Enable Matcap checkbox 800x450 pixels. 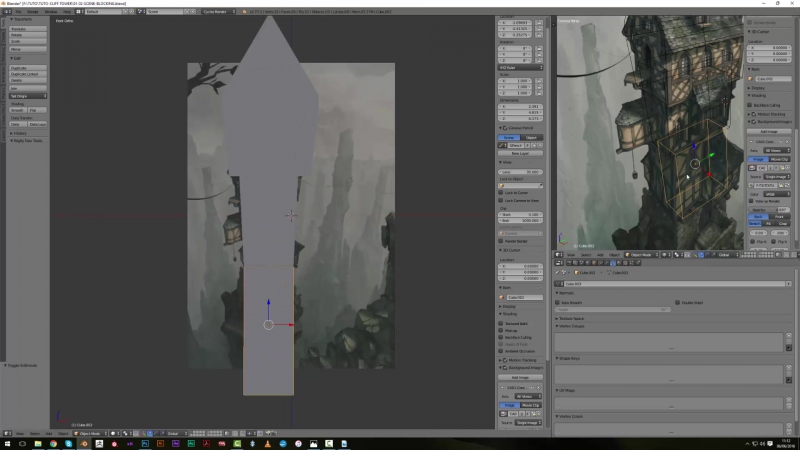pos(501,331)
